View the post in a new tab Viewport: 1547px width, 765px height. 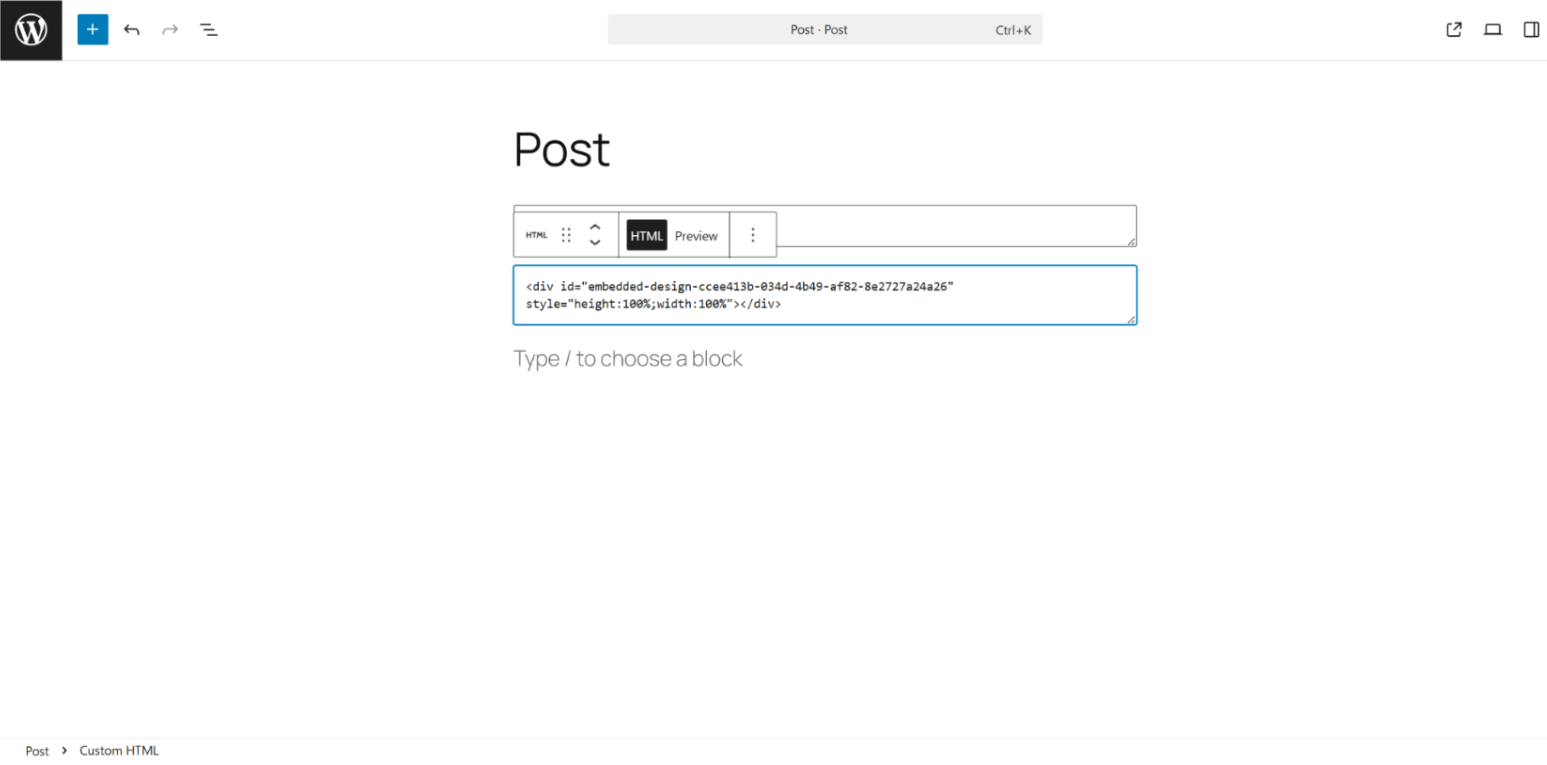coord(1454,30)
